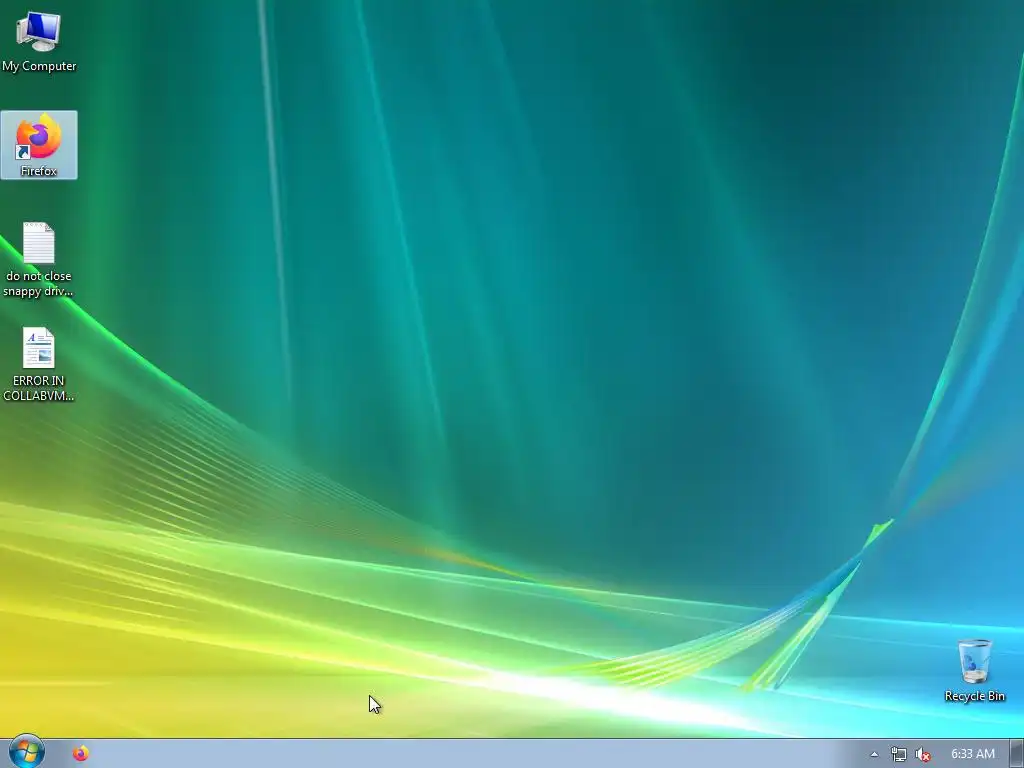
Task: Select the Firefox desktop shortcut
Action: [x=39, y=145]
